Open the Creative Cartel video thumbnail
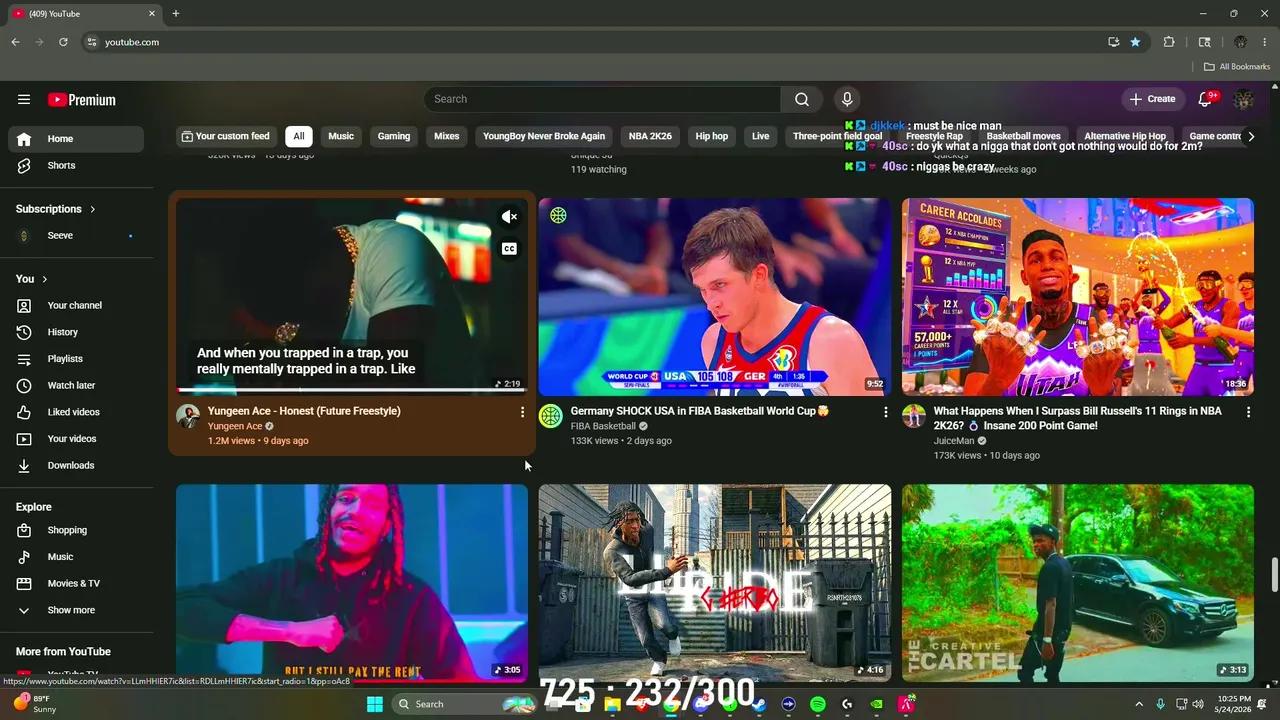Viewport: 1280px width, 720px height. 1078,583
